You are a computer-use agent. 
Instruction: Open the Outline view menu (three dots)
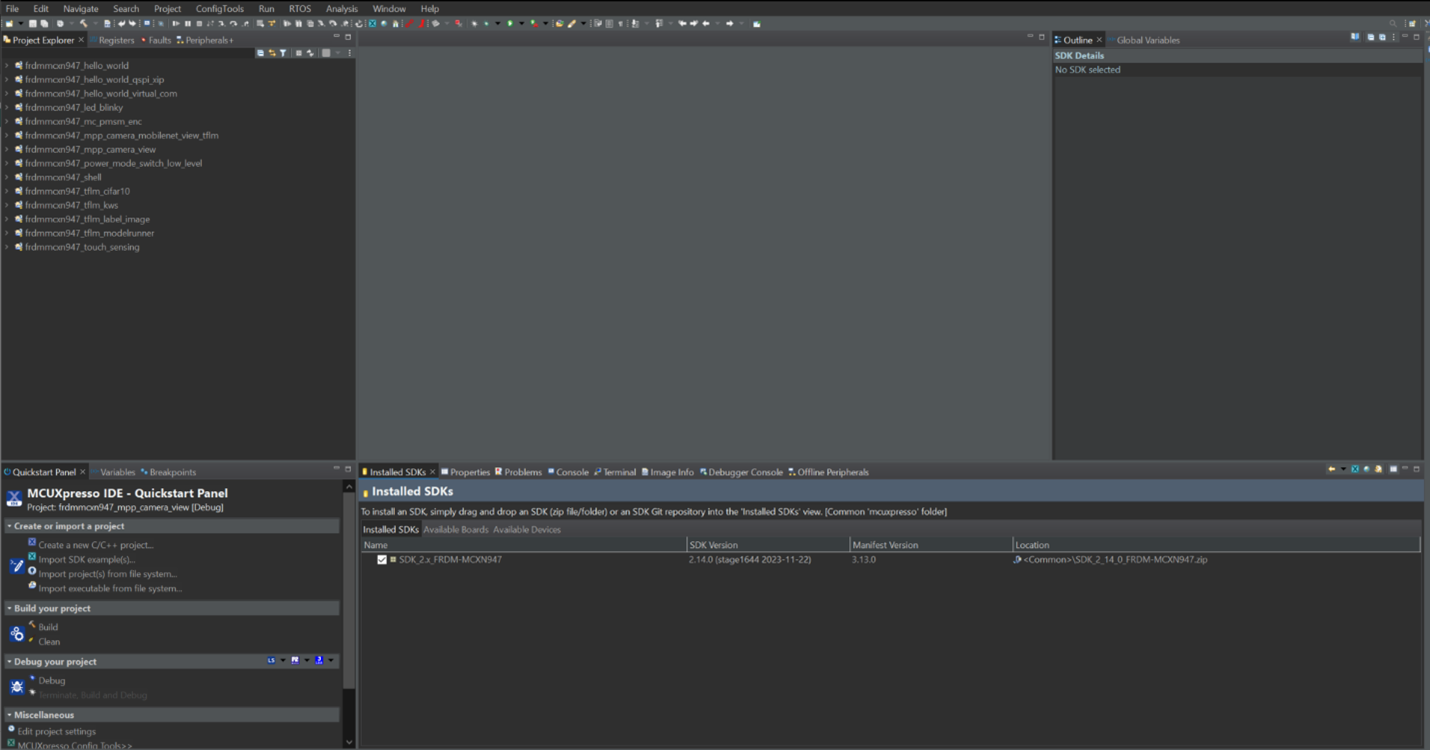click(1393, 37)
